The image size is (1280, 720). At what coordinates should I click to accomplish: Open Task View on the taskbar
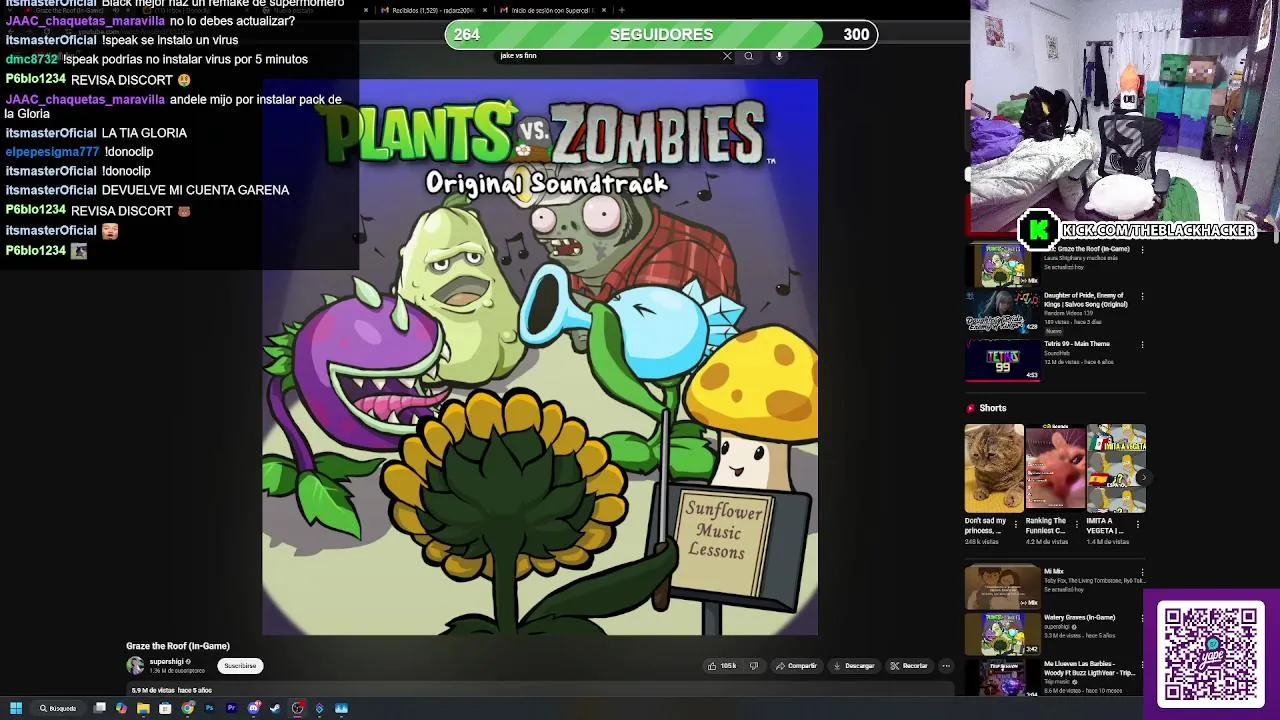100,708
